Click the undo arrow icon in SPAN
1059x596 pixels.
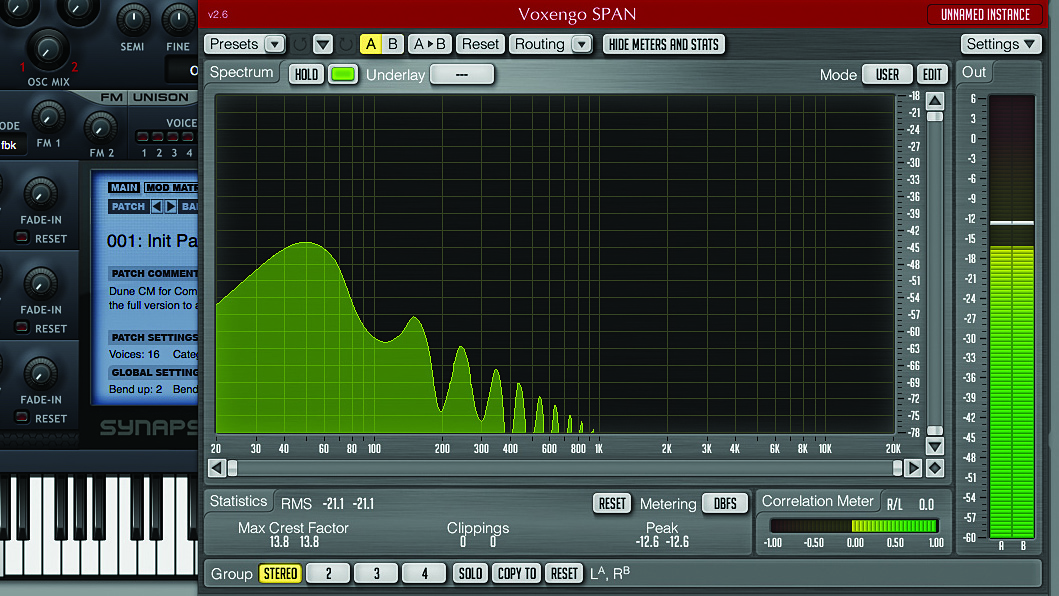300,45
